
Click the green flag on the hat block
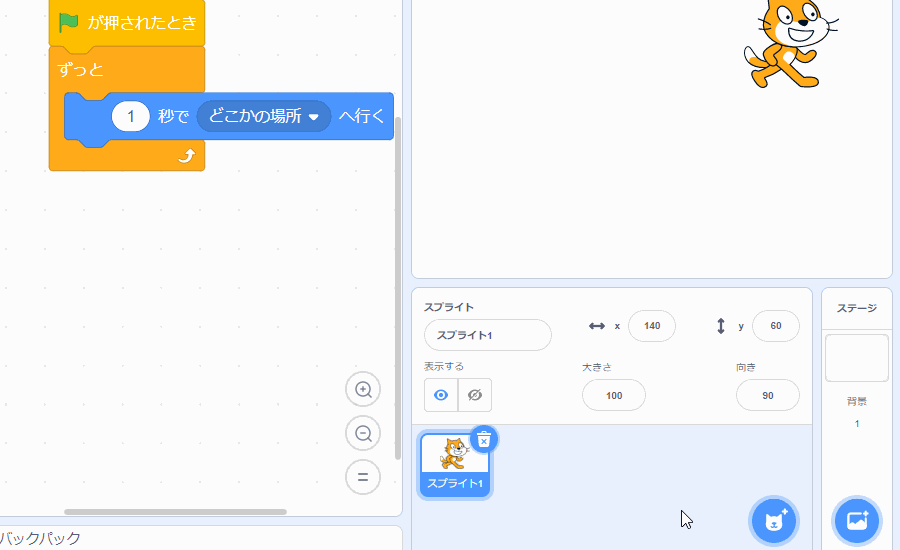pos(69,23)
